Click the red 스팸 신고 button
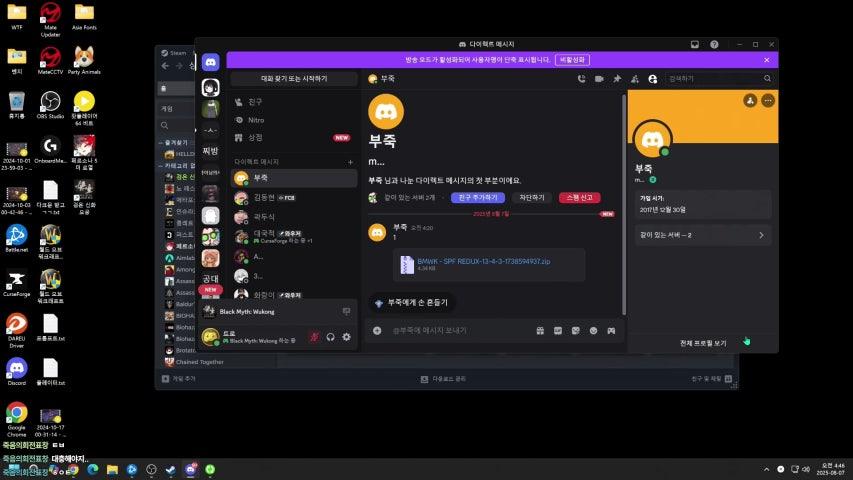Viewport: 853px width, 480px height. click(x=579, y=198)
